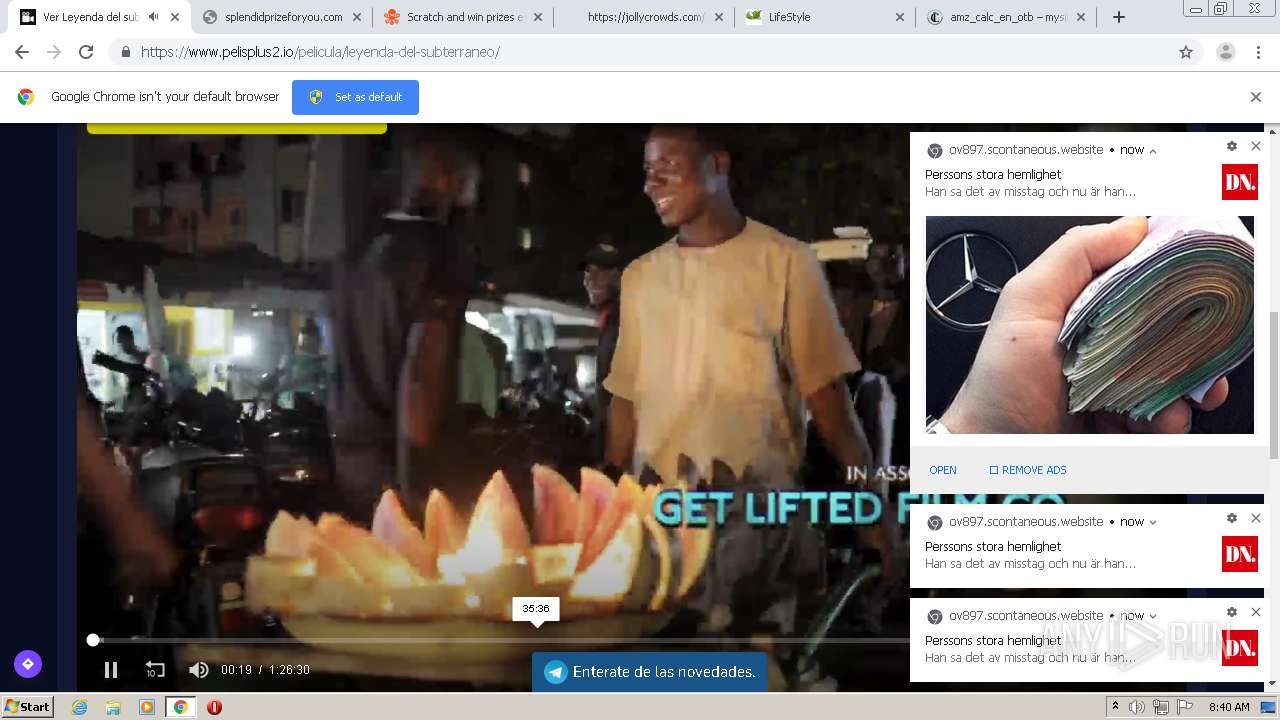Click the money and Mercedes notification image

(1089, 325)
